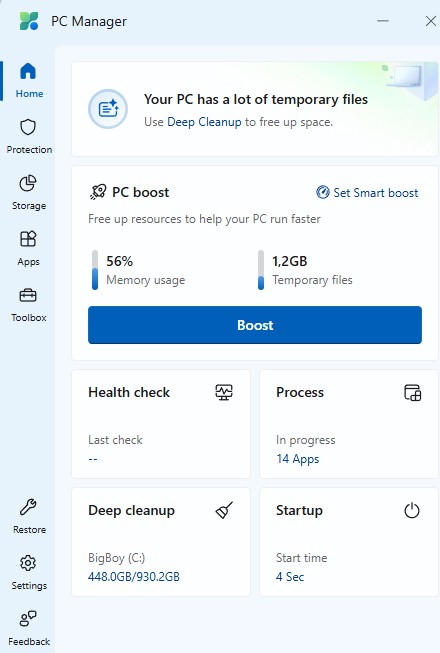This screenshot has height=653, width=440.
Task: Click the Start time label
Action: pos(301,558)
